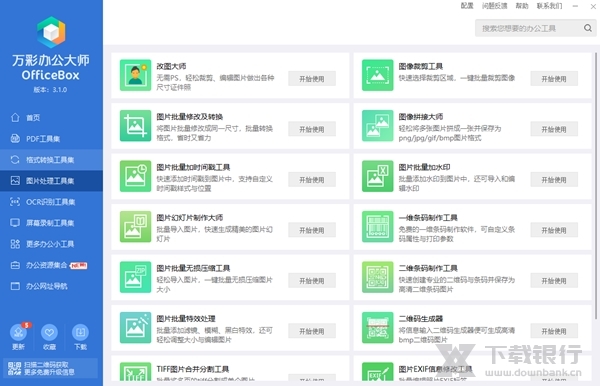Go to 首页 in sidebar

click(x=51, y=117)
